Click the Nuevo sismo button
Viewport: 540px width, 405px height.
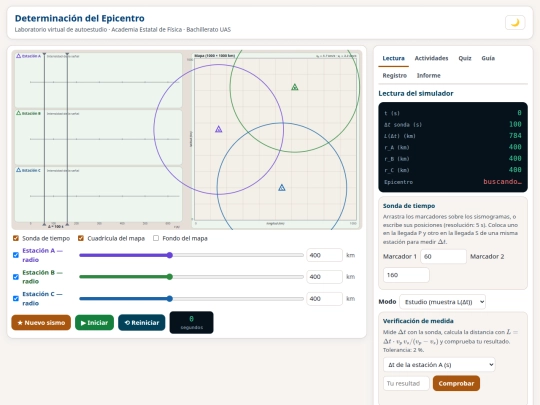(x=41, y=323)
